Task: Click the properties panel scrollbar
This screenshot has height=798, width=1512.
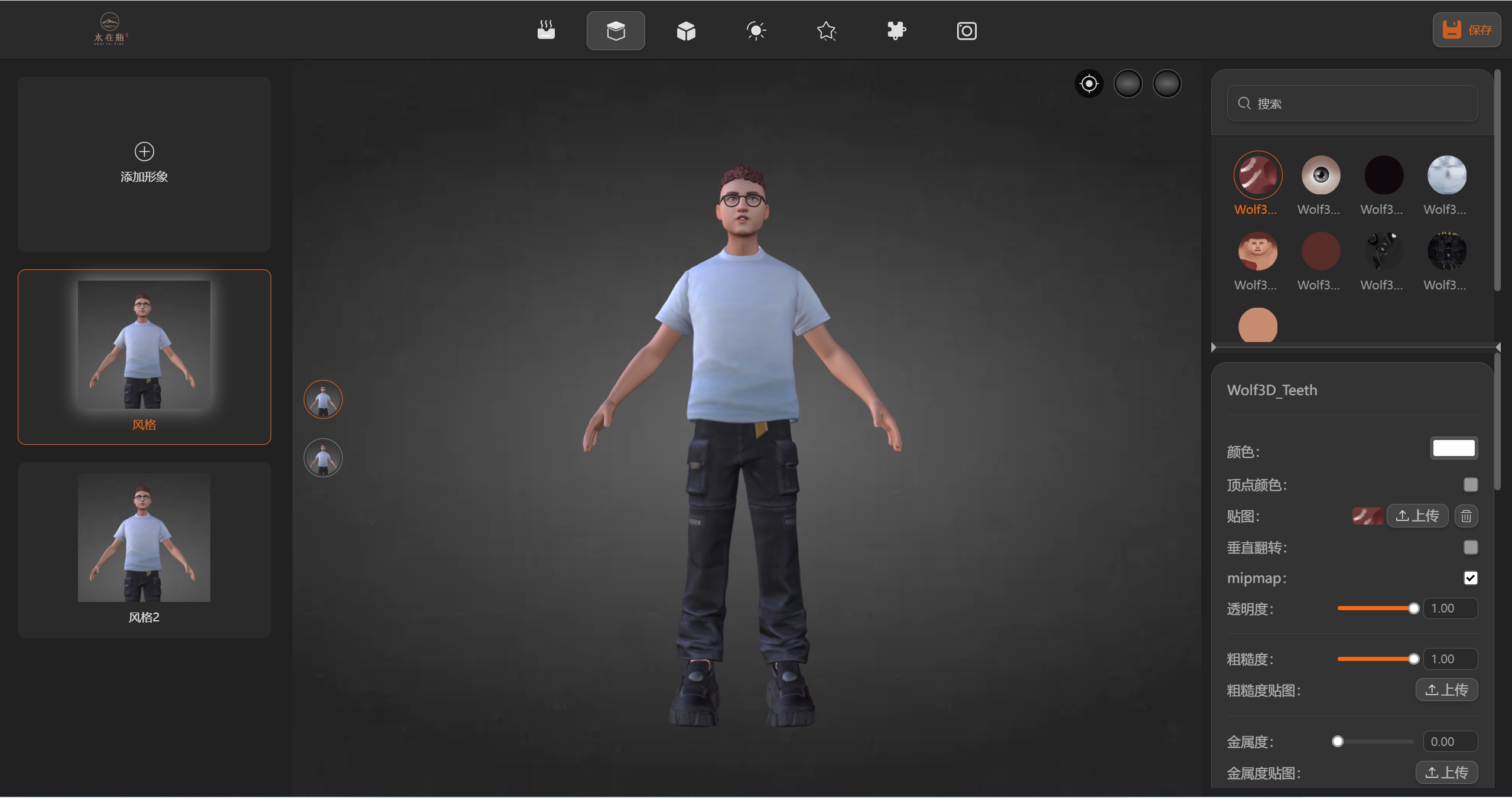Action: 1497,422
